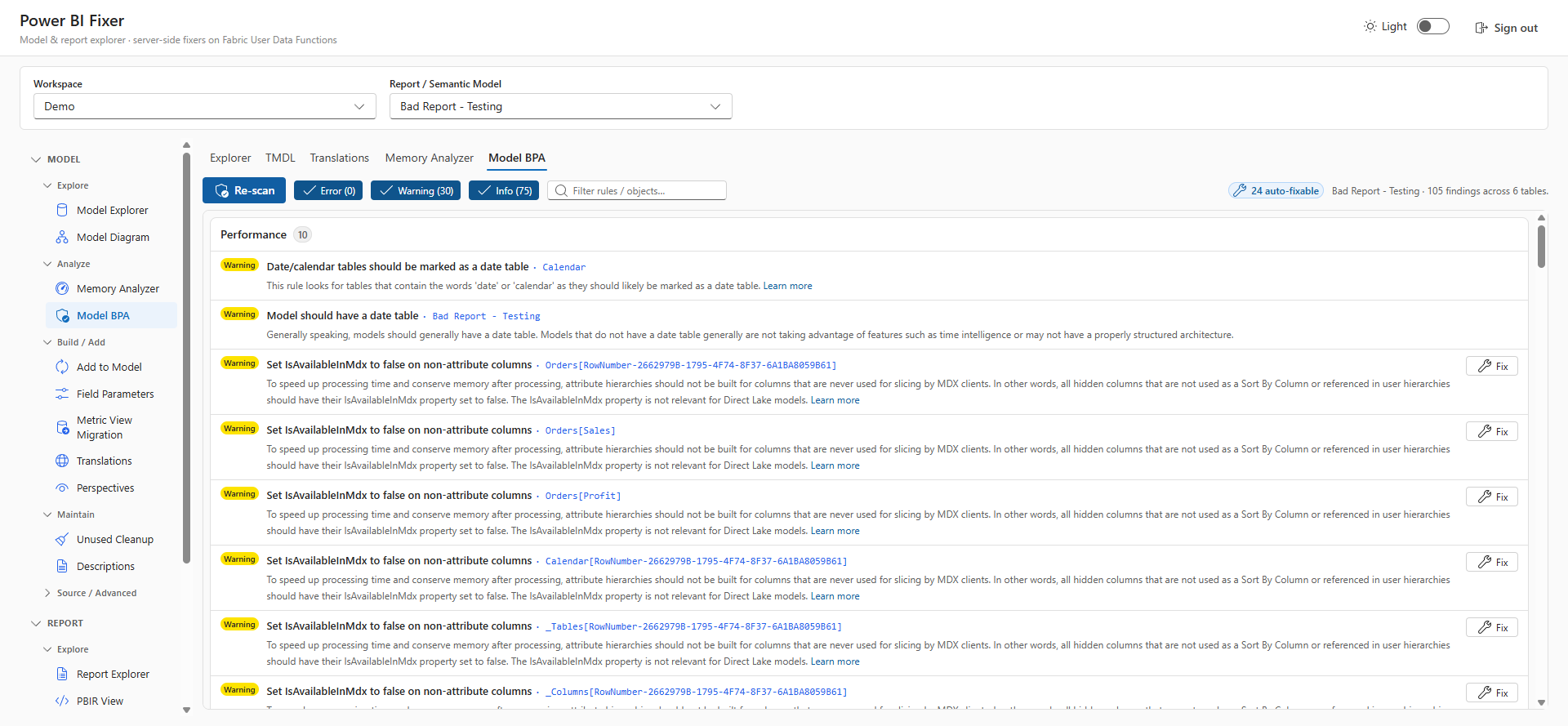Open the Bad Report - Testing object link

(486, 317)
